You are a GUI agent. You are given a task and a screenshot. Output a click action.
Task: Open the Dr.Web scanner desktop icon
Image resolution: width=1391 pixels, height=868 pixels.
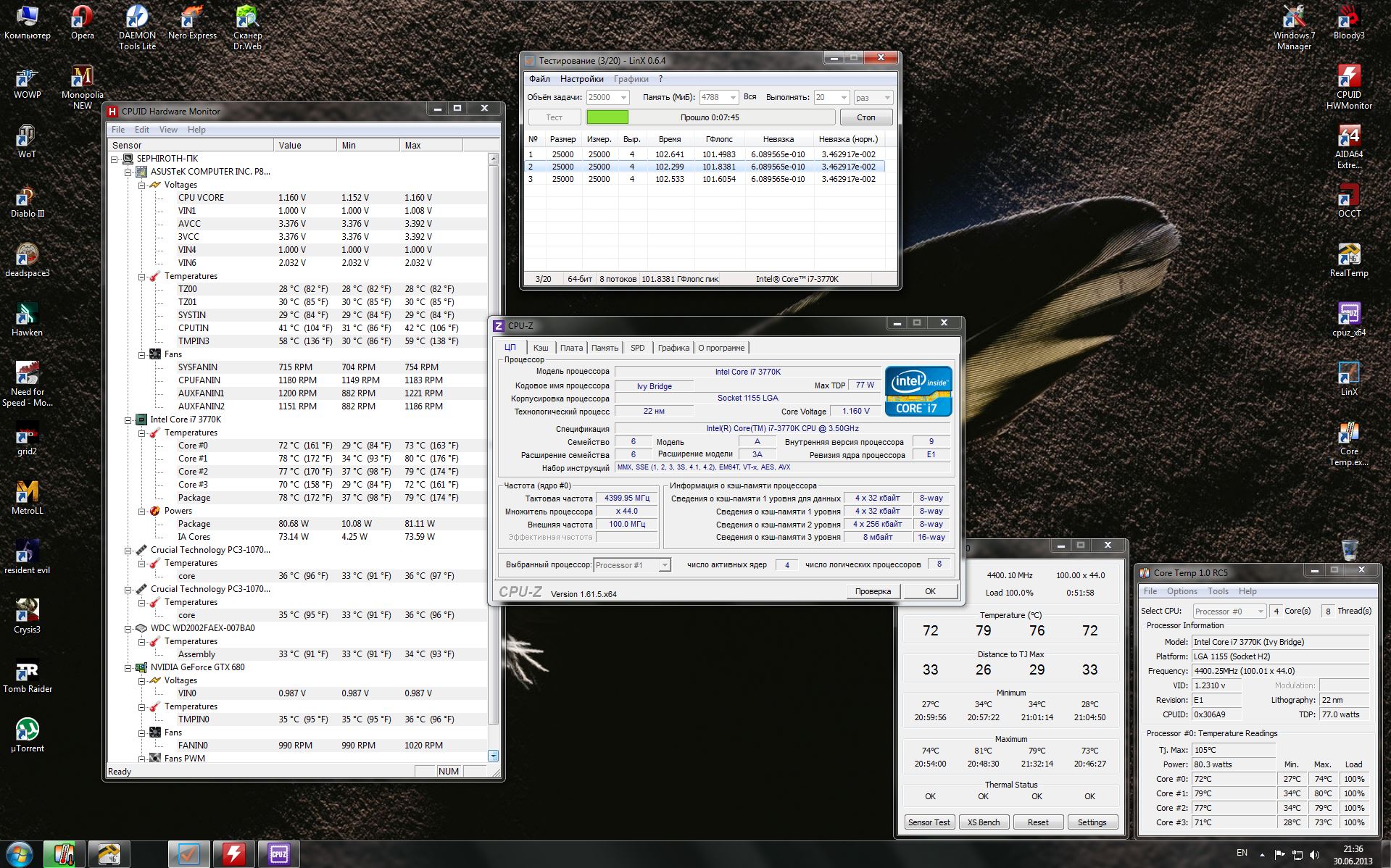click(x=247, y=28)
